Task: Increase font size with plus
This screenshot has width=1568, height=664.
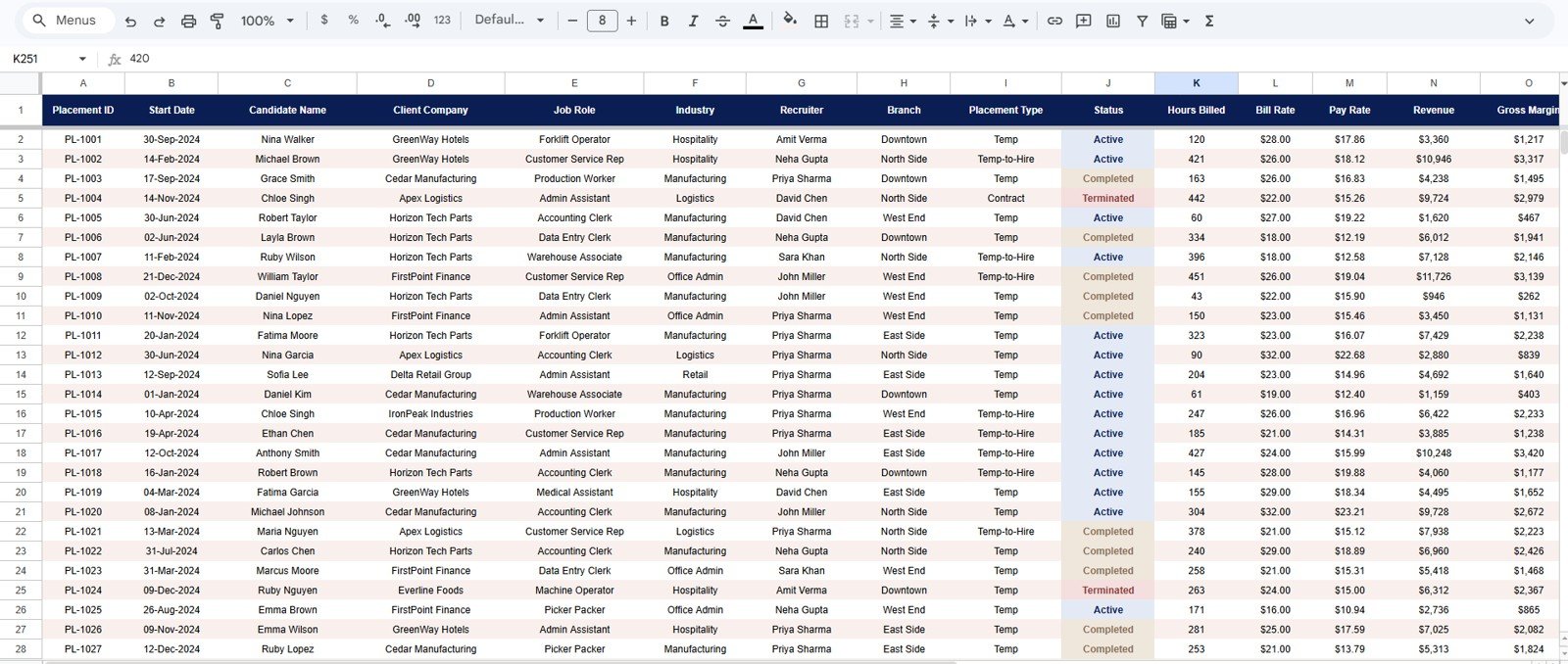Action: pos(631,21)
